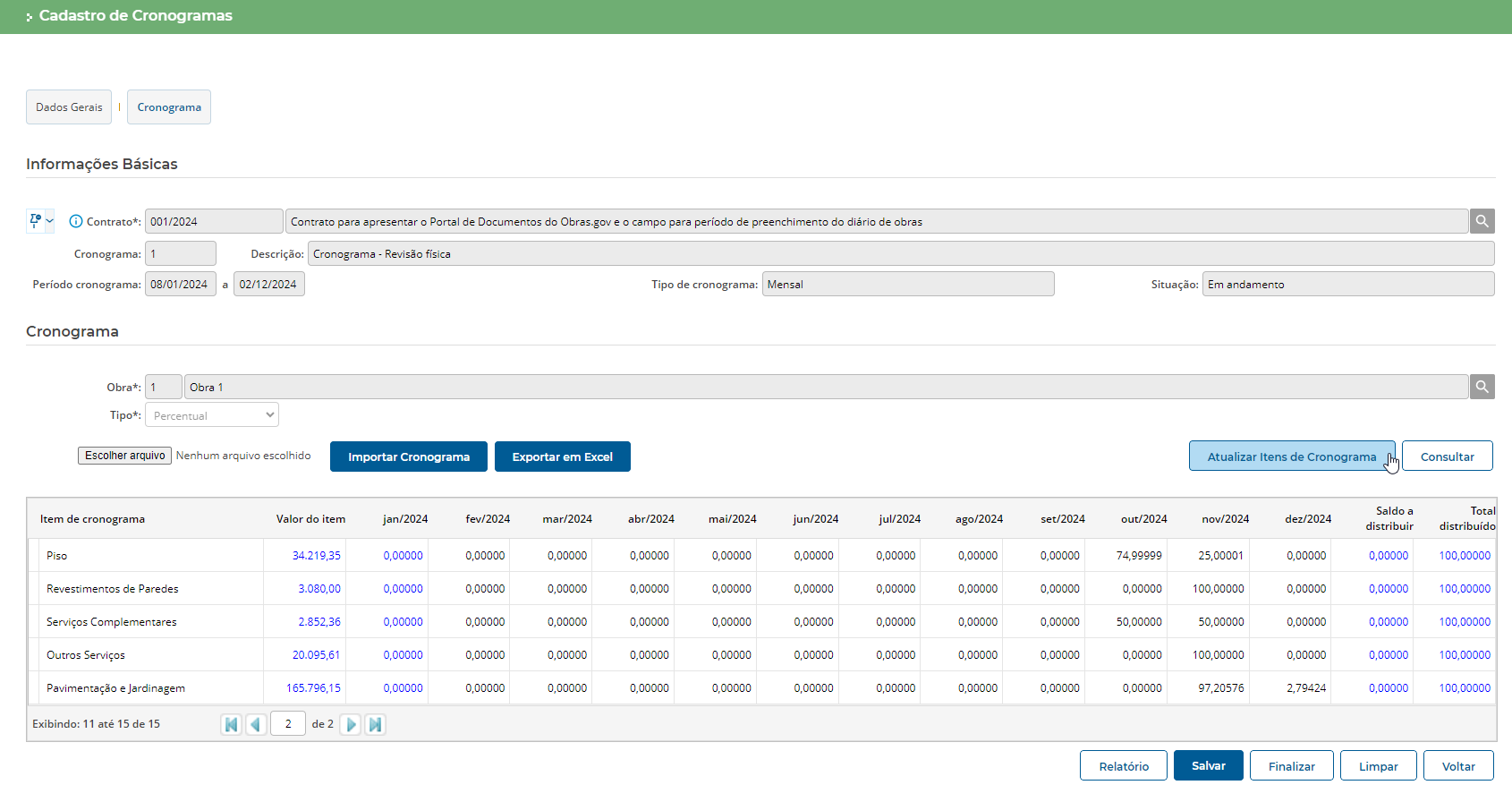1512x802 pixels.
Task: Click Exportar em Excel button
Action: [562, 456]
